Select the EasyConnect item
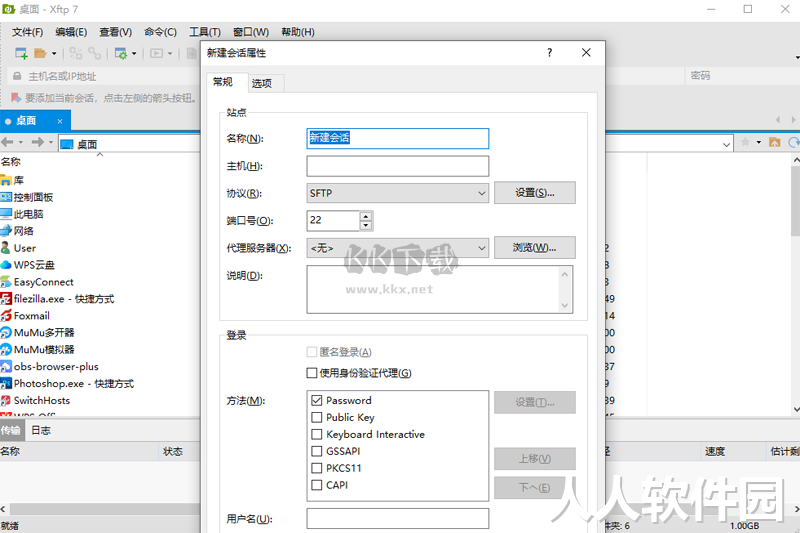The width and height of the screenshot is (800, 533). click(x=37, y=282)
